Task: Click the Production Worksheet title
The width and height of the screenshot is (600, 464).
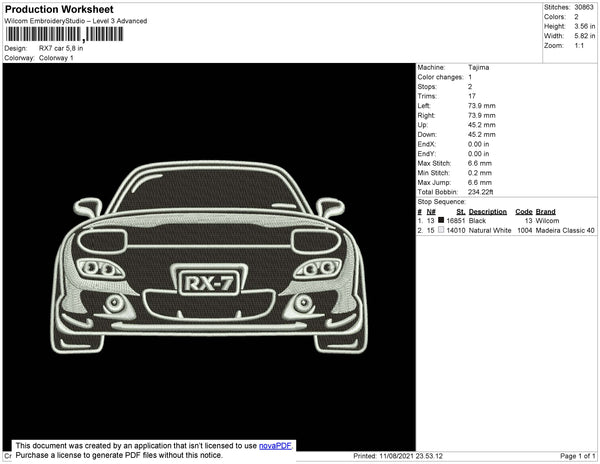Action: [x=59, y=10]
